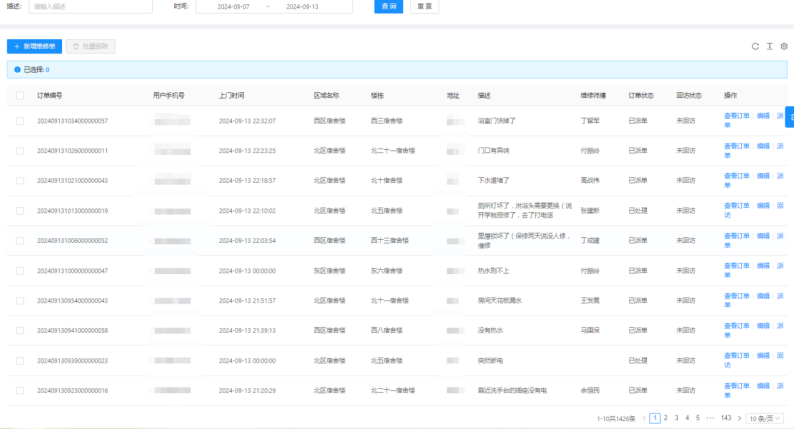Edit the 没有热水 order row
This screenshot has height=429, width=794.
[763, 326]
